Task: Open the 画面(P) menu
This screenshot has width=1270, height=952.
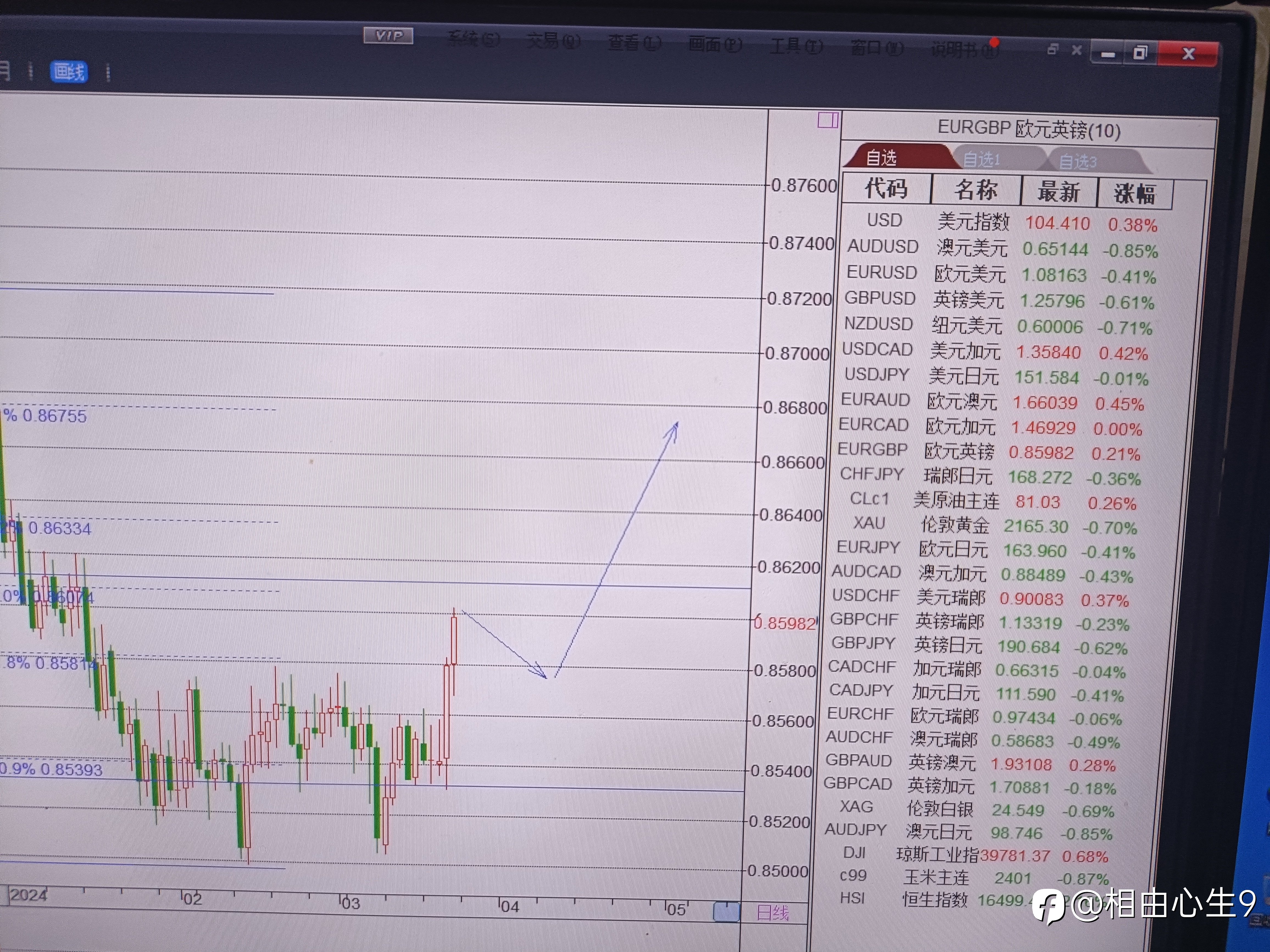Action: 715,44
